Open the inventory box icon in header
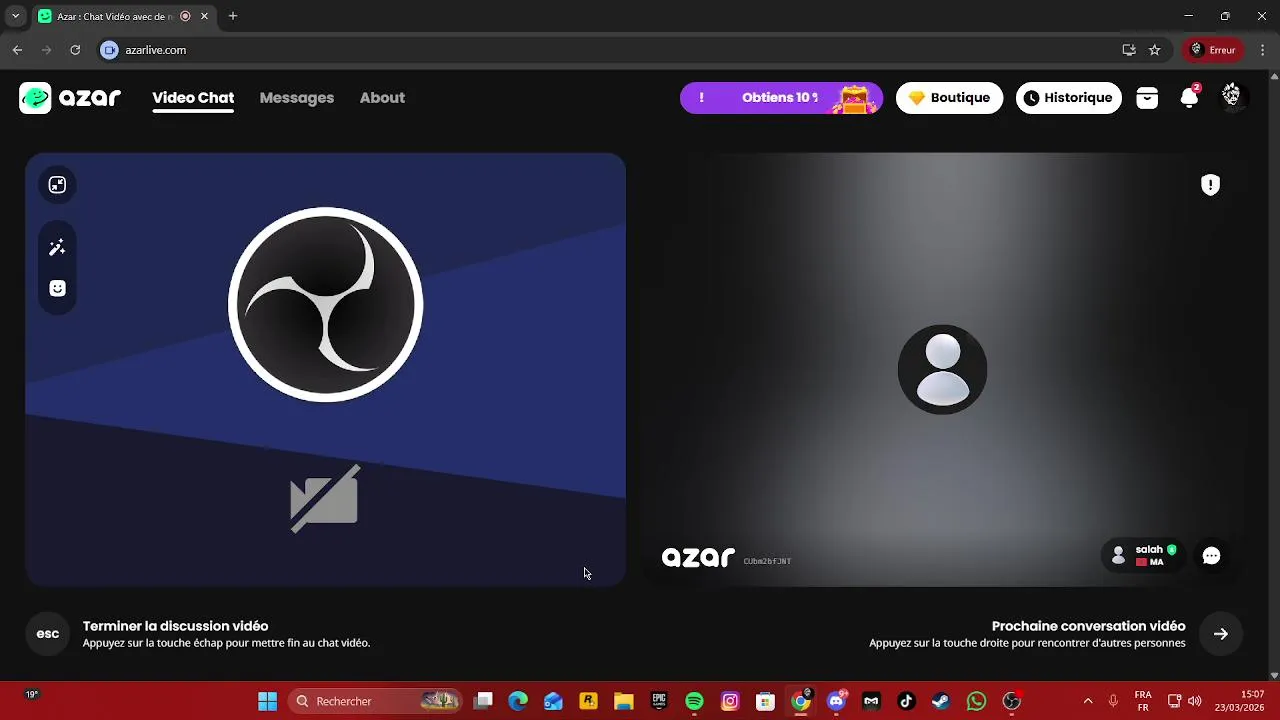The image size is (1280, 720). tap(1147, 98)
